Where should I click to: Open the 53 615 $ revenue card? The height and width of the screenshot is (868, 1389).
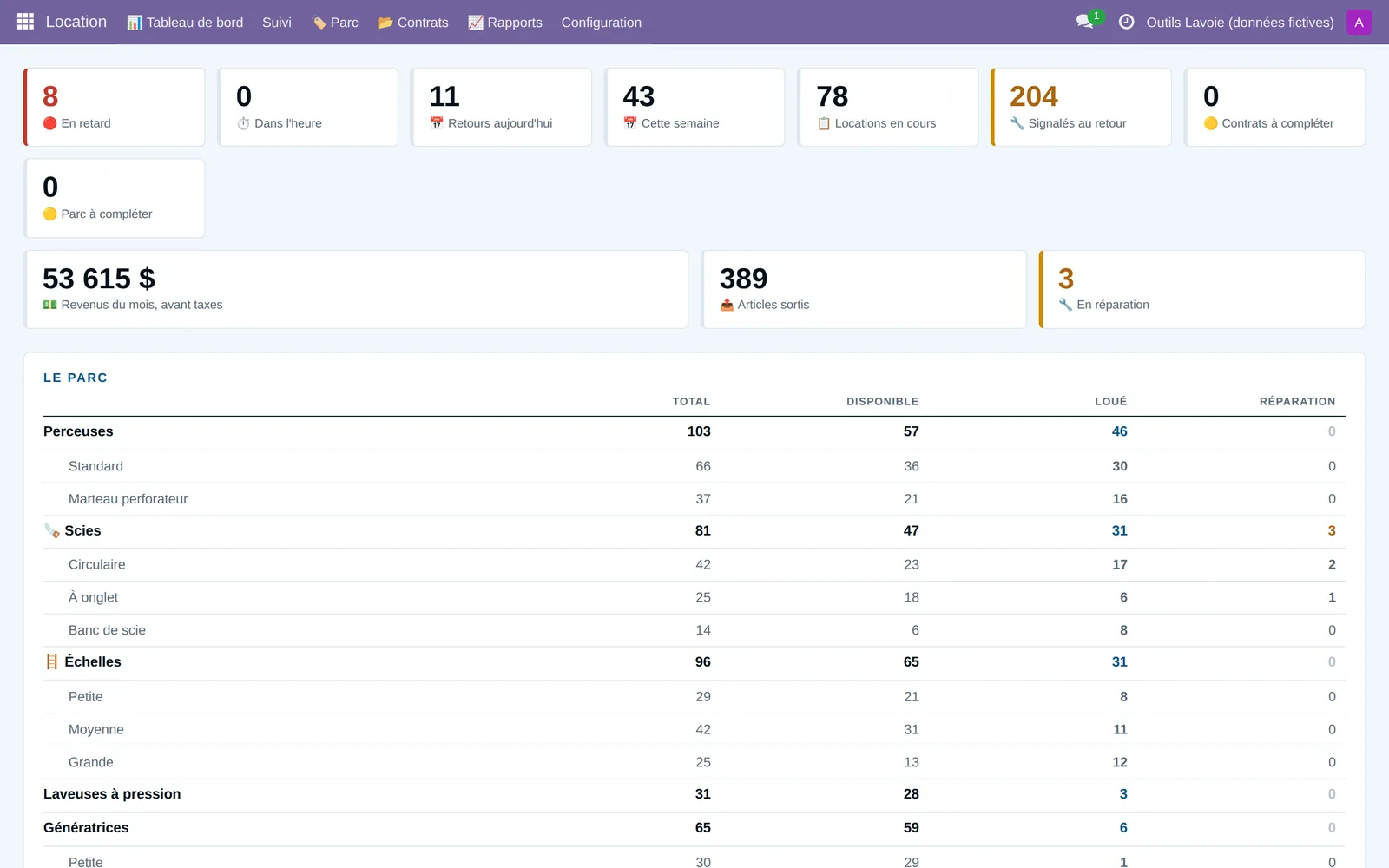(x=356, y=289)
